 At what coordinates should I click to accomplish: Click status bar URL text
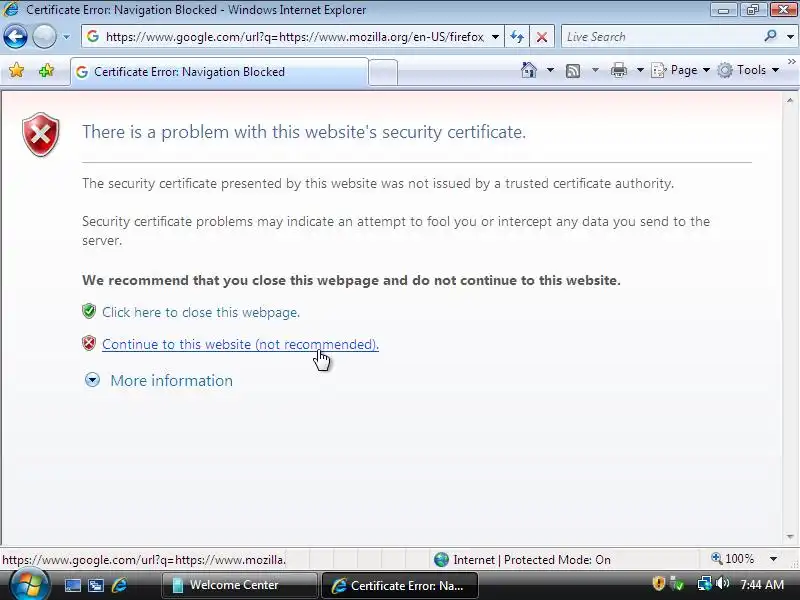click(x=144, y=560)
